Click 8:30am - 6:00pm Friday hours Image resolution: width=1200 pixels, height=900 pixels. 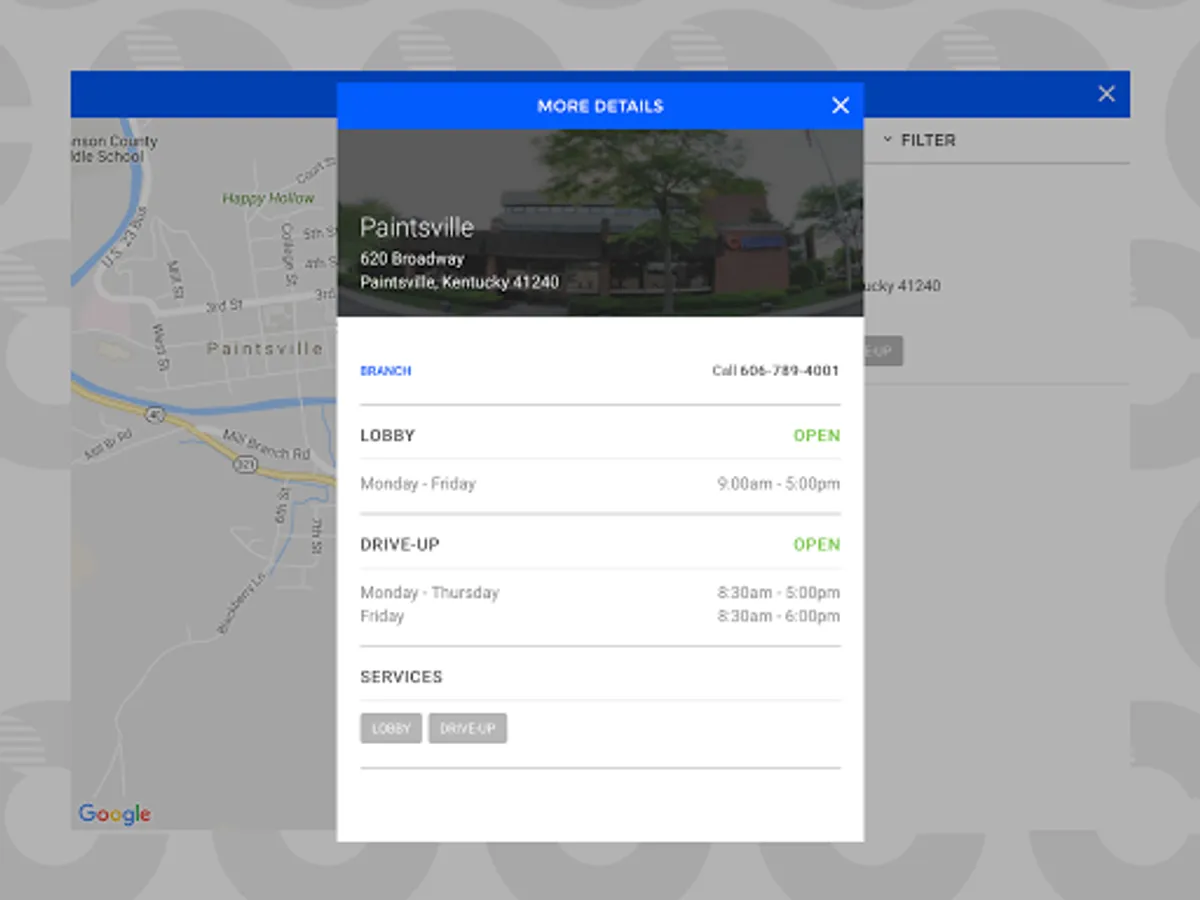(x=778, y=616)
